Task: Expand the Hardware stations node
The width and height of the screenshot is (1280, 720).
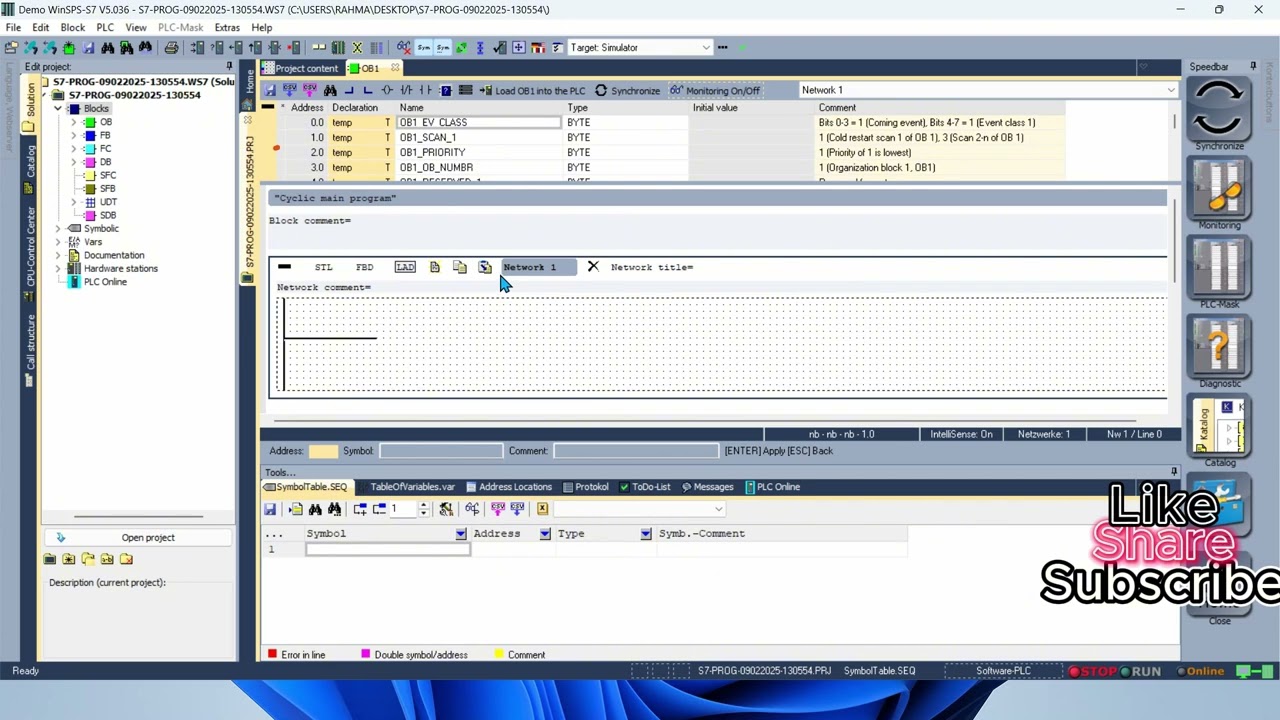Action: (x=58, y=269)
